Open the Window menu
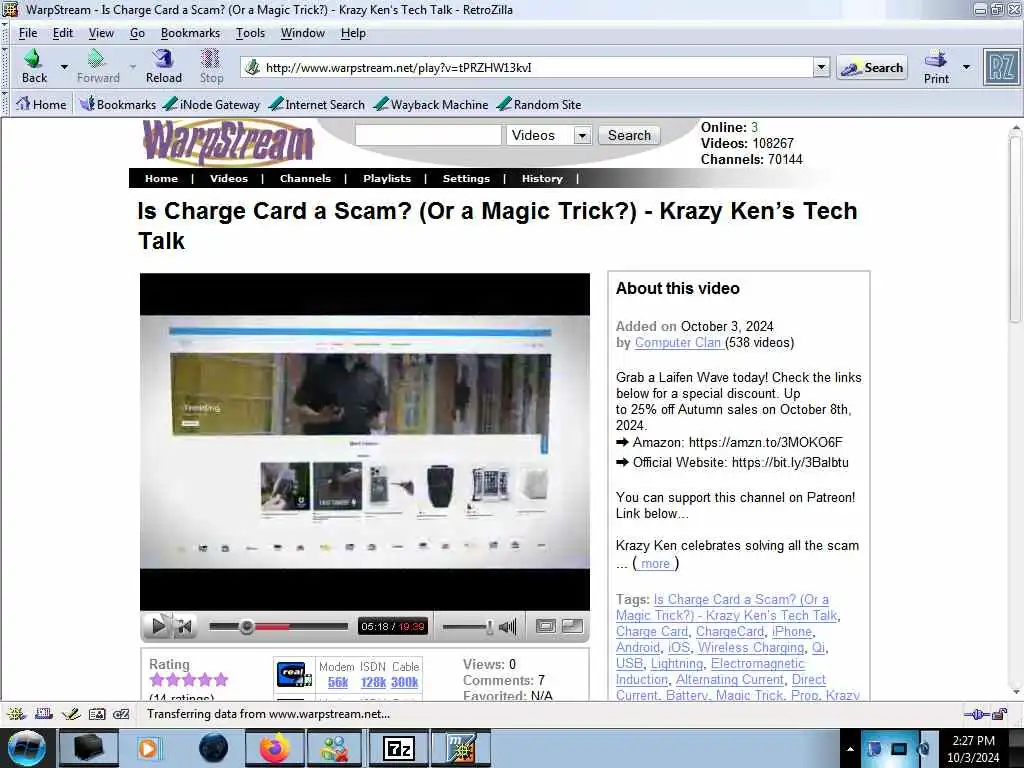Viewport: 1024px width, 768px height. pyautogui.click(x=302, y=33)
